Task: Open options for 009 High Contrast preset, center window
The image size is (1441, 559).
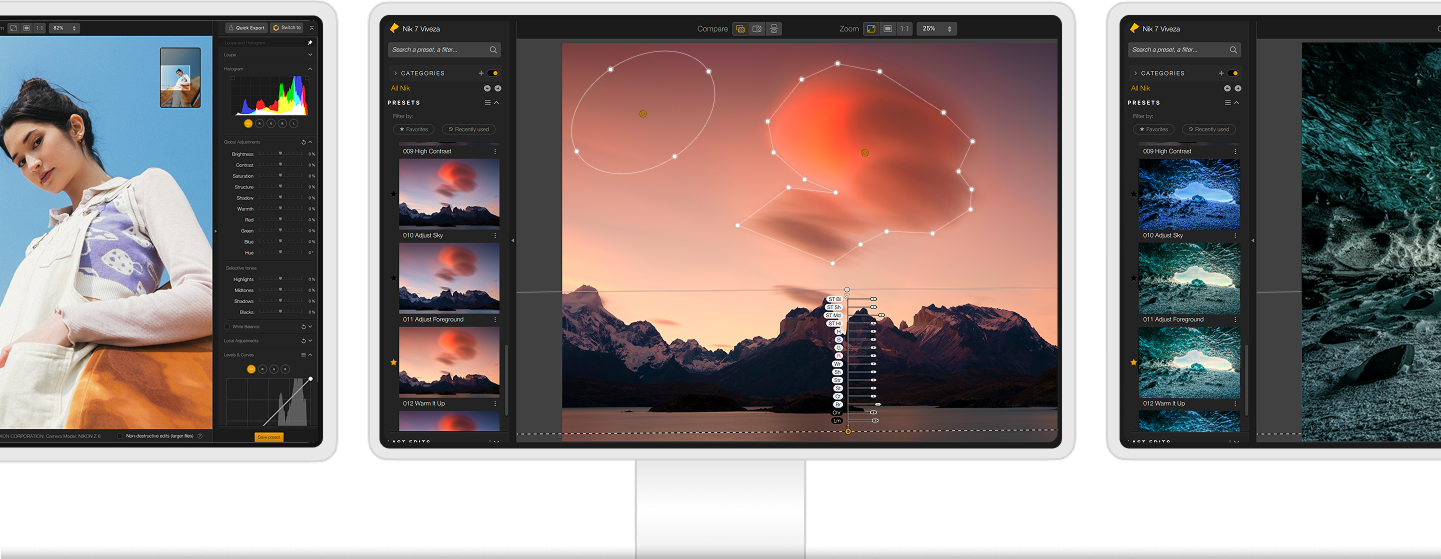Action: point(495,151)
